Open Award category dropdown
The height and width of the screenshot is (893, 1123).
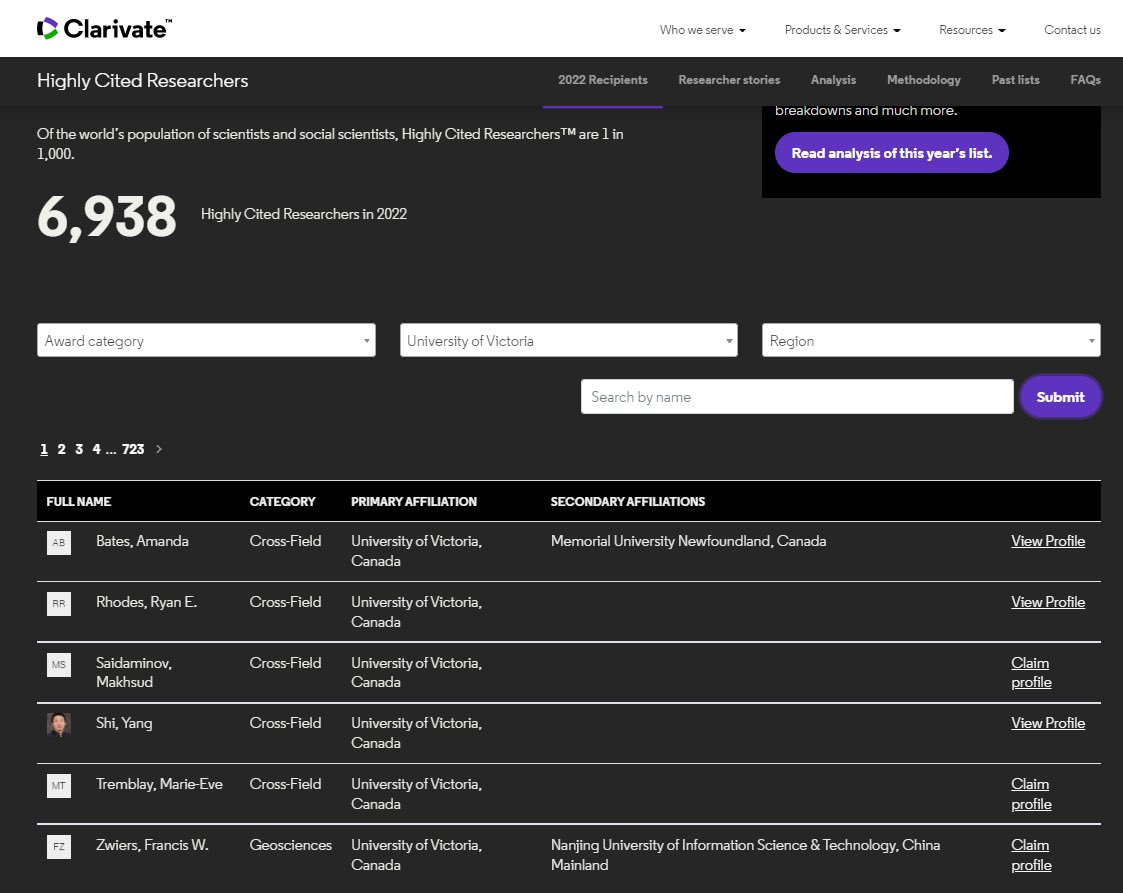206,340
